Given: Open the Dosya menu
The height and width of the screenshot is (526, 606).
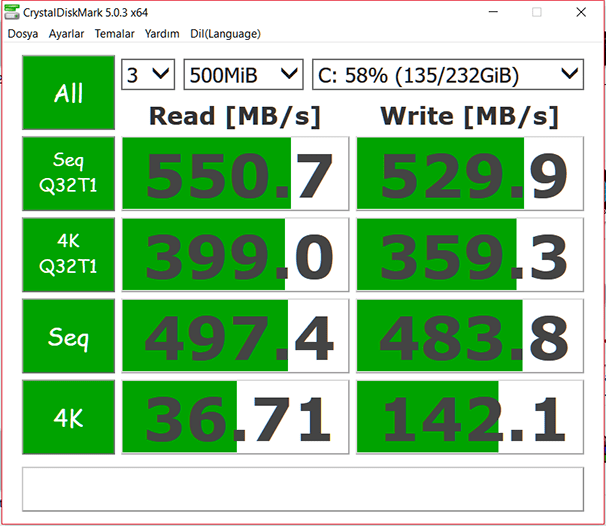Looking at the screenshot, I should [x=23, y=34].
